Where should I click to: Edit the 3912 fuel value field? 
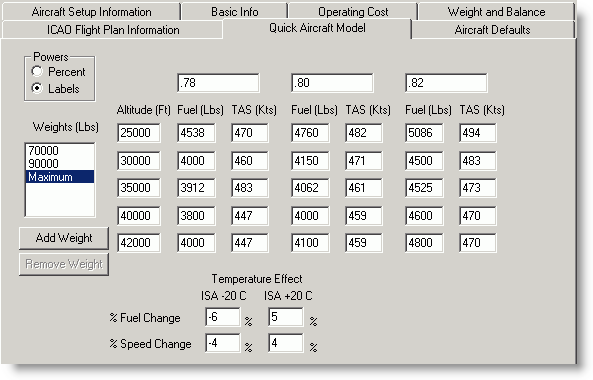[196, 188]
